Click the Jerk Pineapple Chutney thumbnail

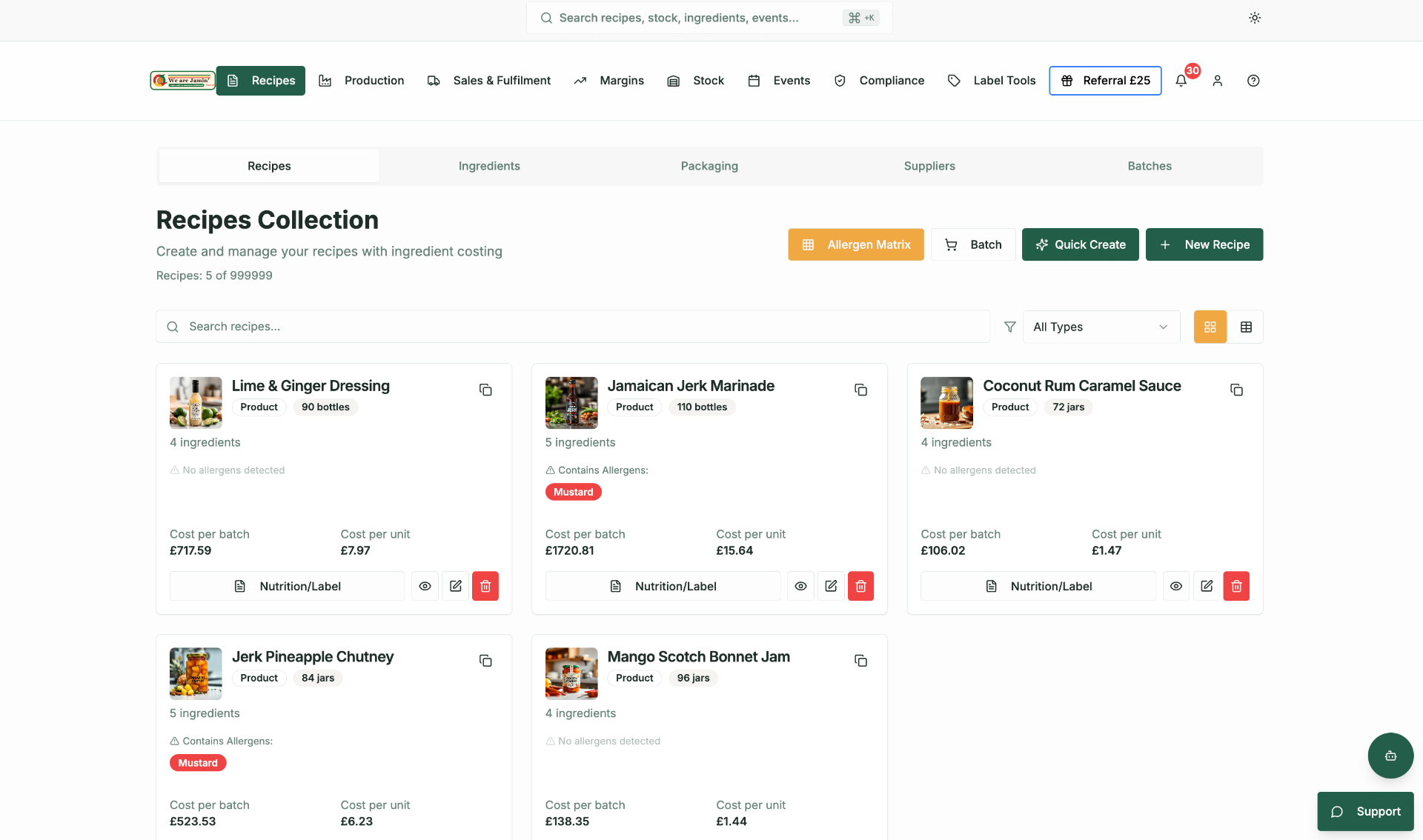point(196,674)
